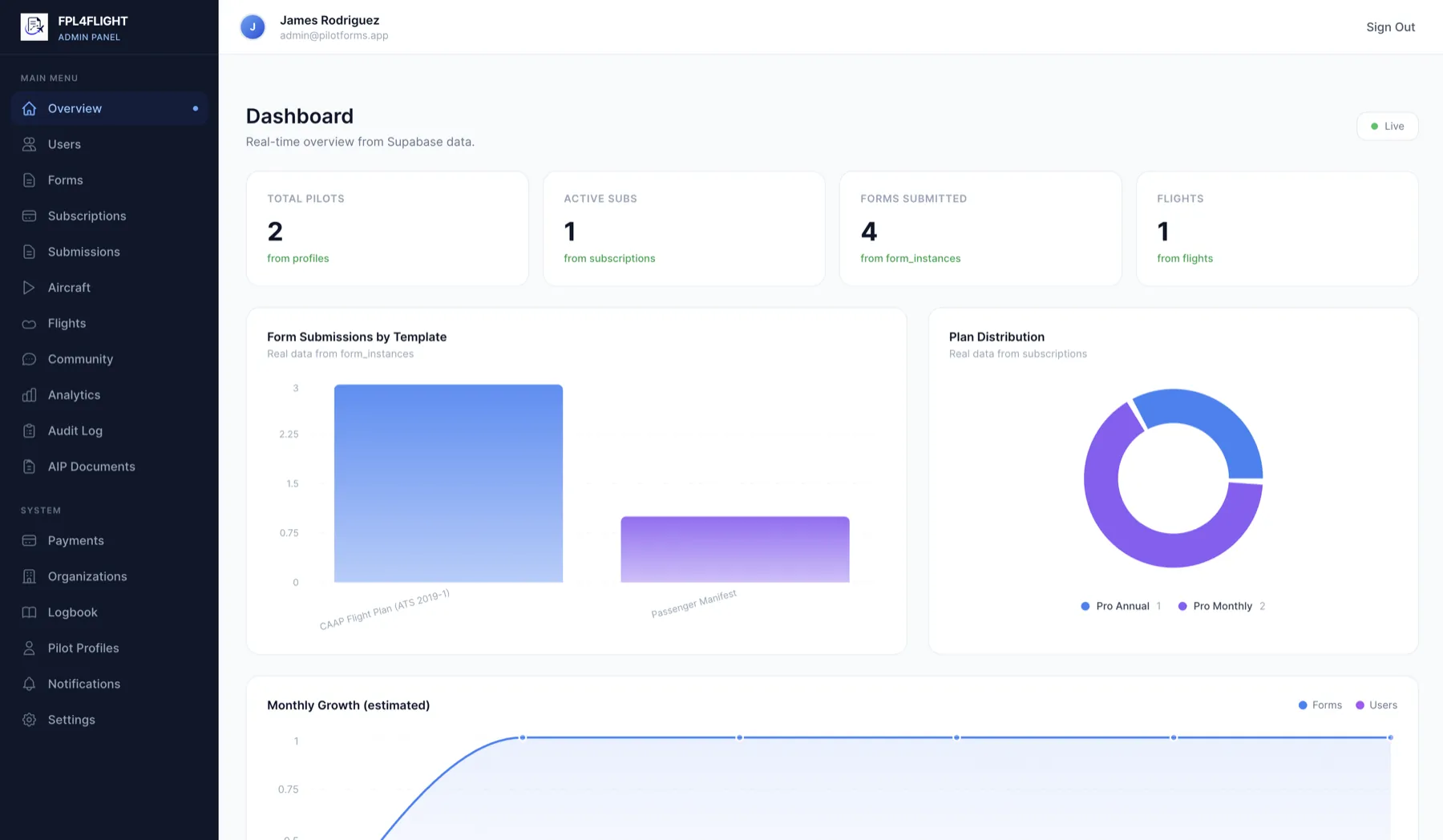
Task: Toggle the Forms legend in Monthly Growth
Action: 1320,705
